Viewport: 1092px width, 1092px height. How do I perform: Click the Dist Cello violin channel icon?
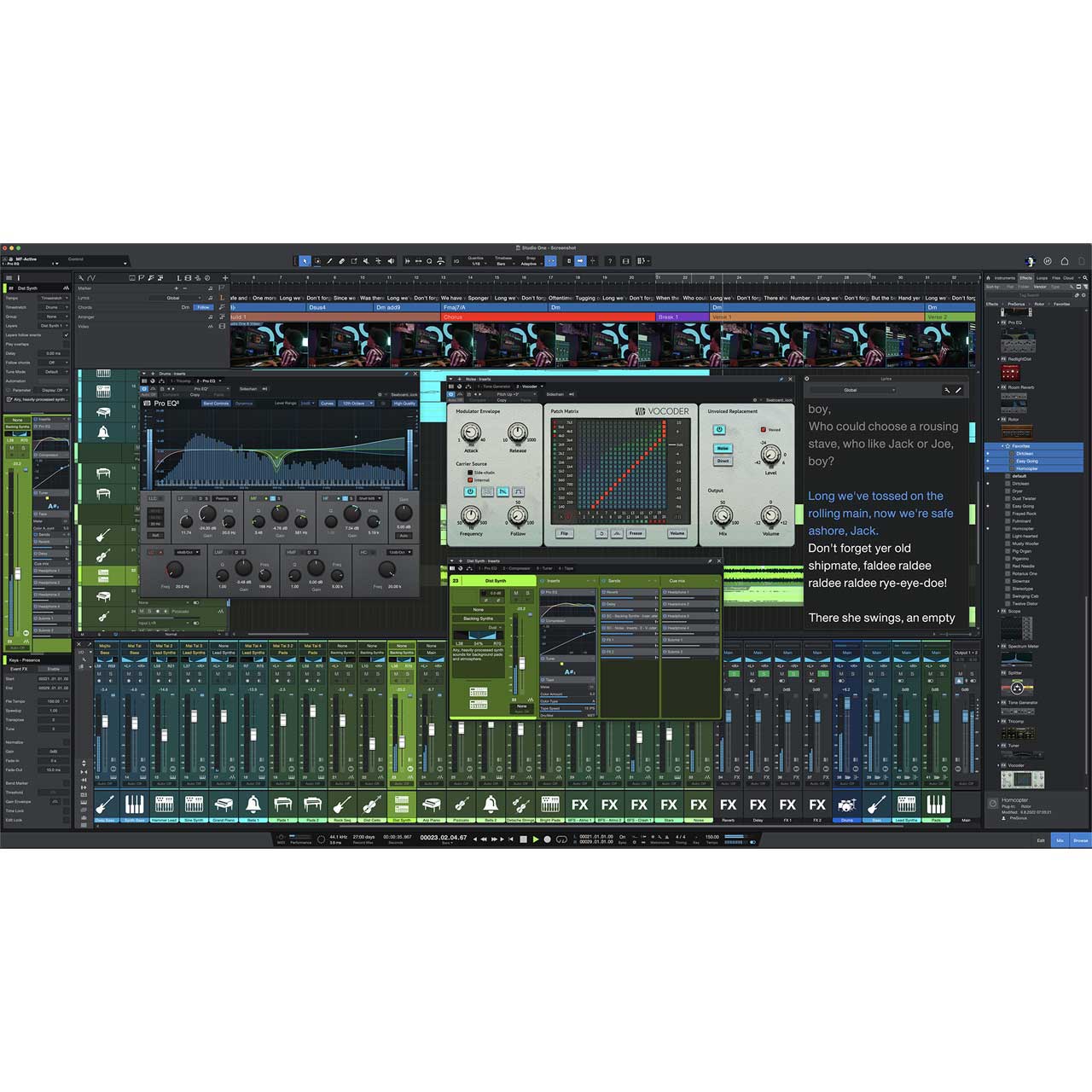(x=372, y=804)
